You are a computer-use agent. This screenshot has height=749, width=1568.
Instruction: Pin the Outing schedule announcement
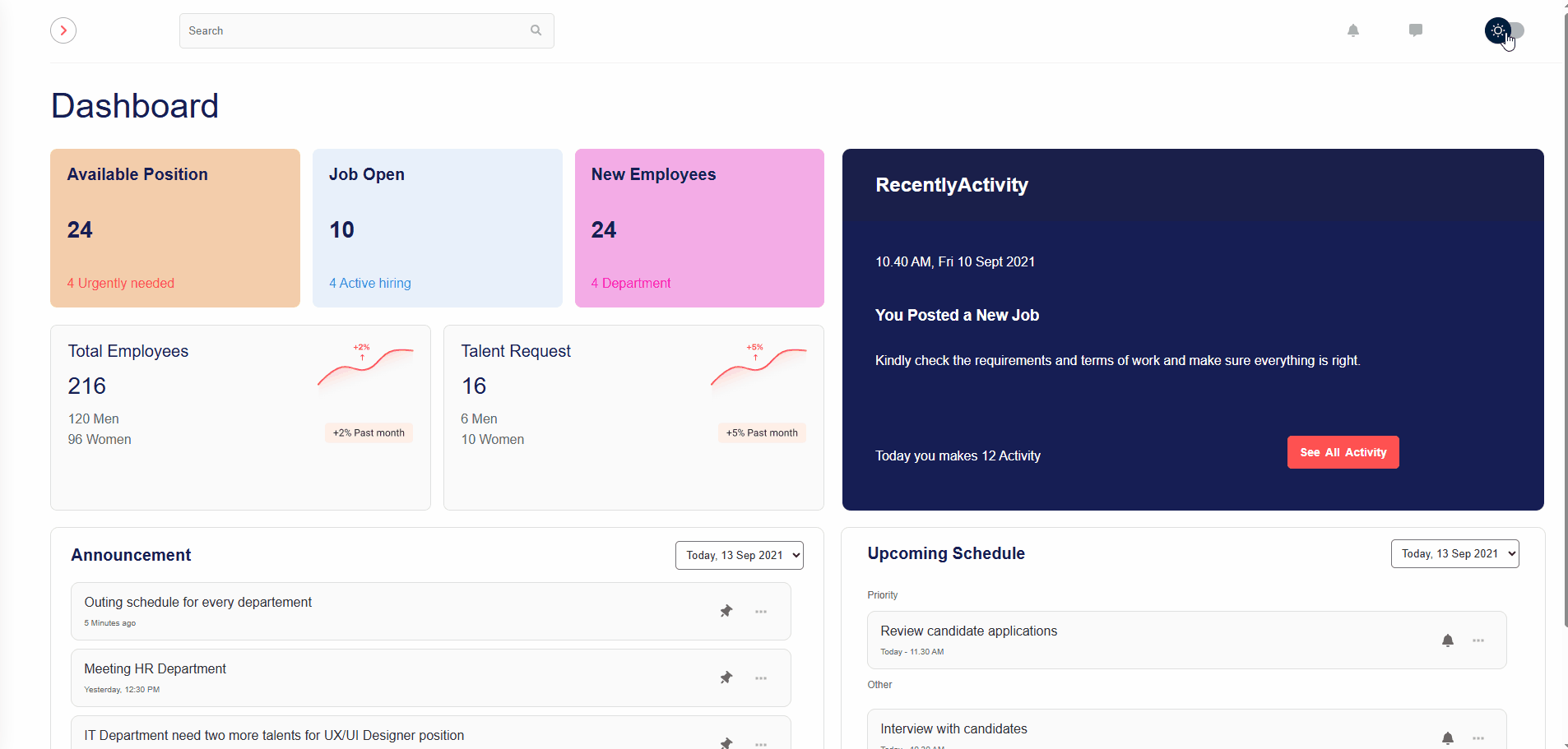pyautogui.click(x=726, y=611)
